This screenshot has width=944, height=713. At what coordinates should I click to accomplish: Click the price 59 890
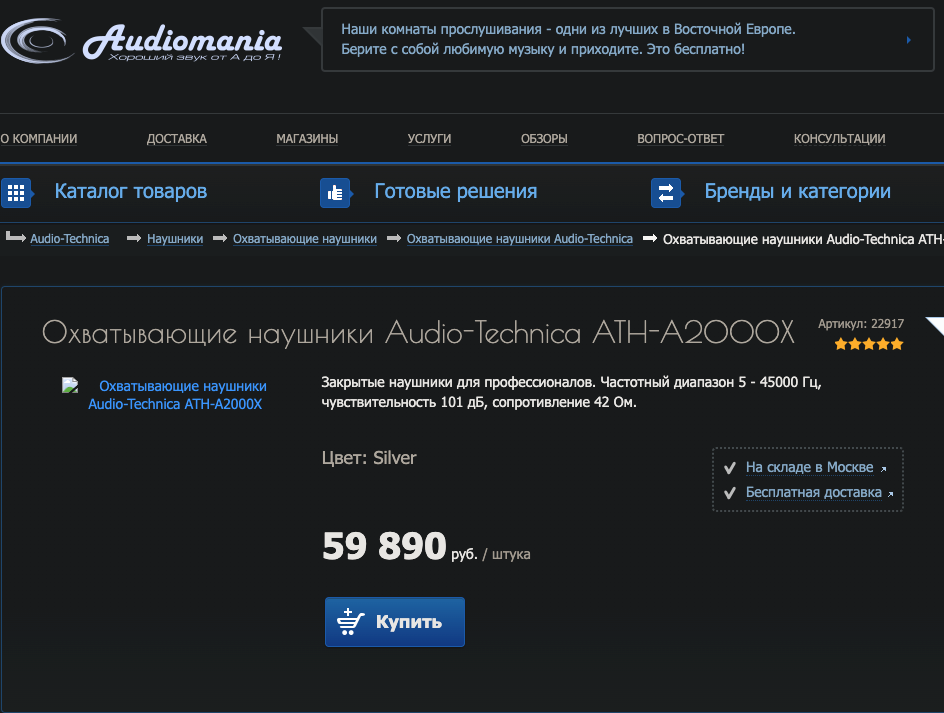pos(384,546)
